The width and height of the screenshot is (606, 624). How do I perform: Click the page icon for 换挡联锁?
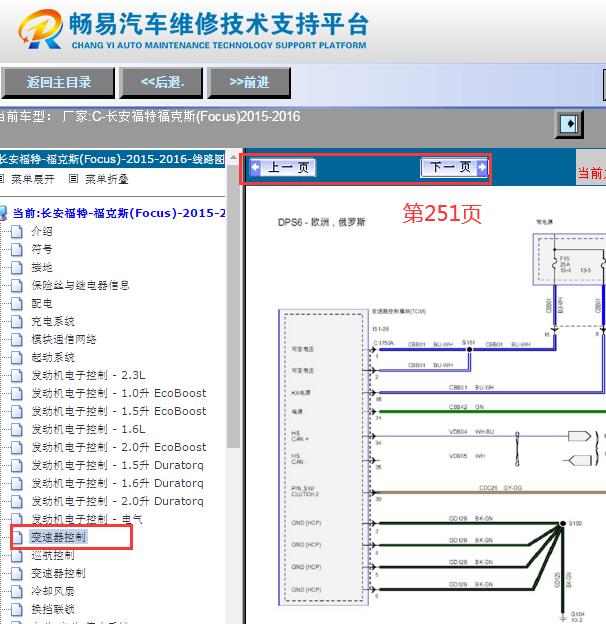(17, 609)
